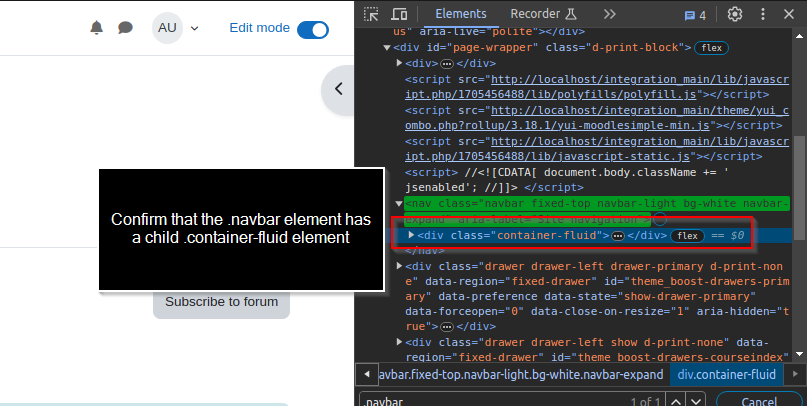Click the Edit mode label
The image size is (807, 406).
click(259, 28)
